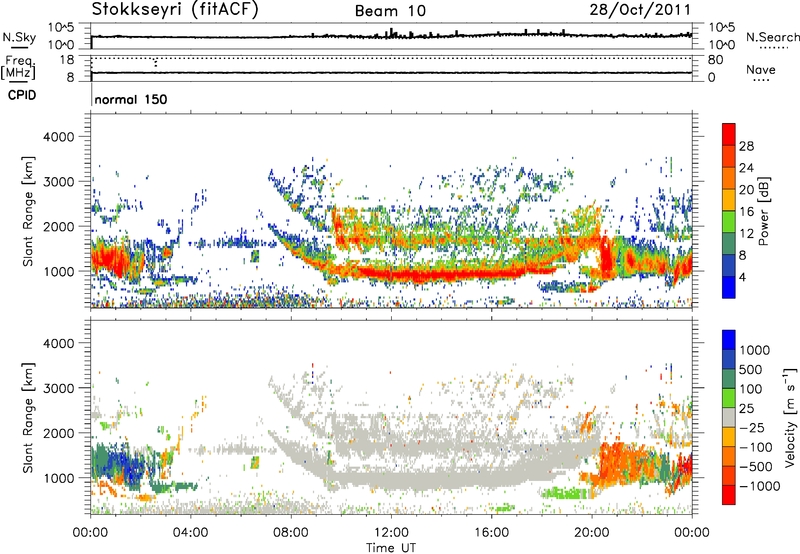Click the '1000' velocity scale value
The image size is (800, 554).
pyautogui.click(x=755, y=350)
